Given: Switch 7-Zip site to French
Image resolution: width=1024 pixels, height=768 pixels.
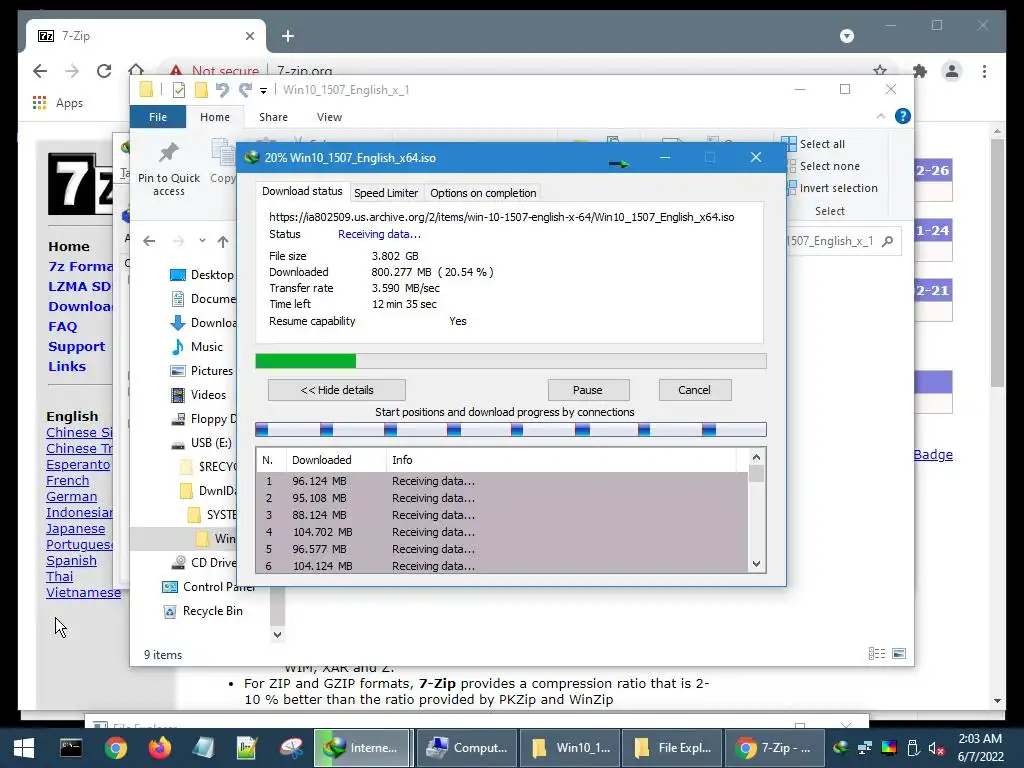Looking at the screenshot, I should [67, 481].
